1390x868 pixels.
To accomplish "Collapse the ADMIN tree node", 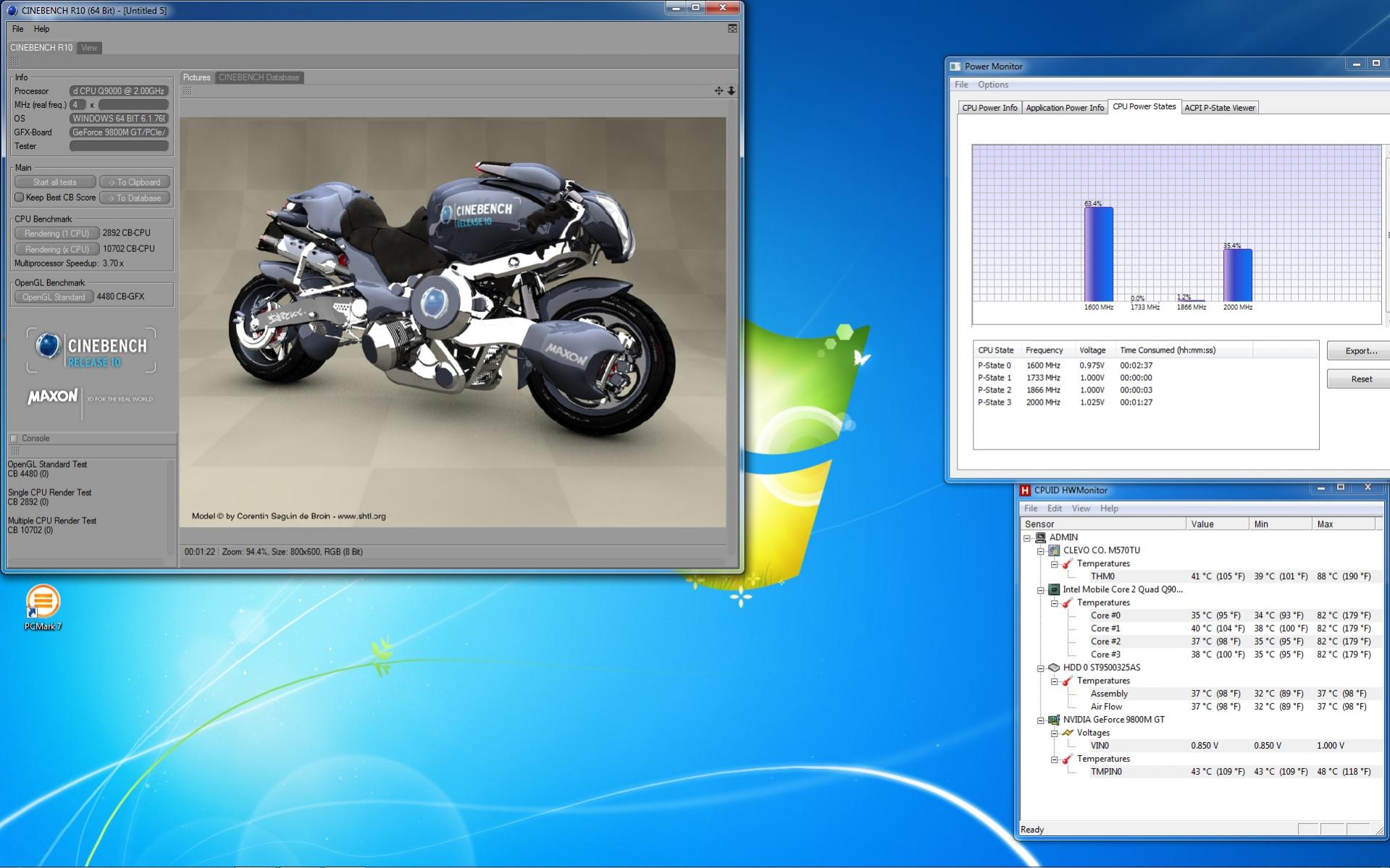I will (x=1027, y=538).
